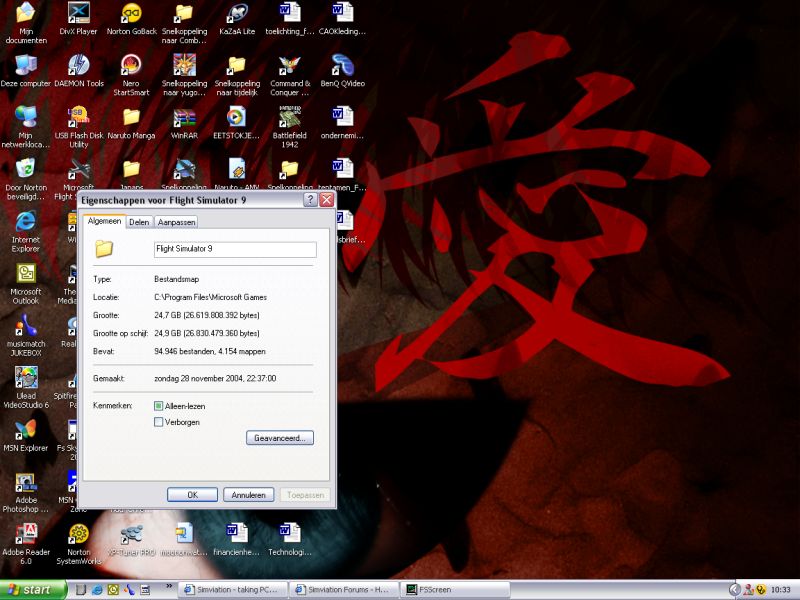Launch Norton GoBack from the desktop
The image size is (800, 600).
pyautogui.click(x=131, y=15)
